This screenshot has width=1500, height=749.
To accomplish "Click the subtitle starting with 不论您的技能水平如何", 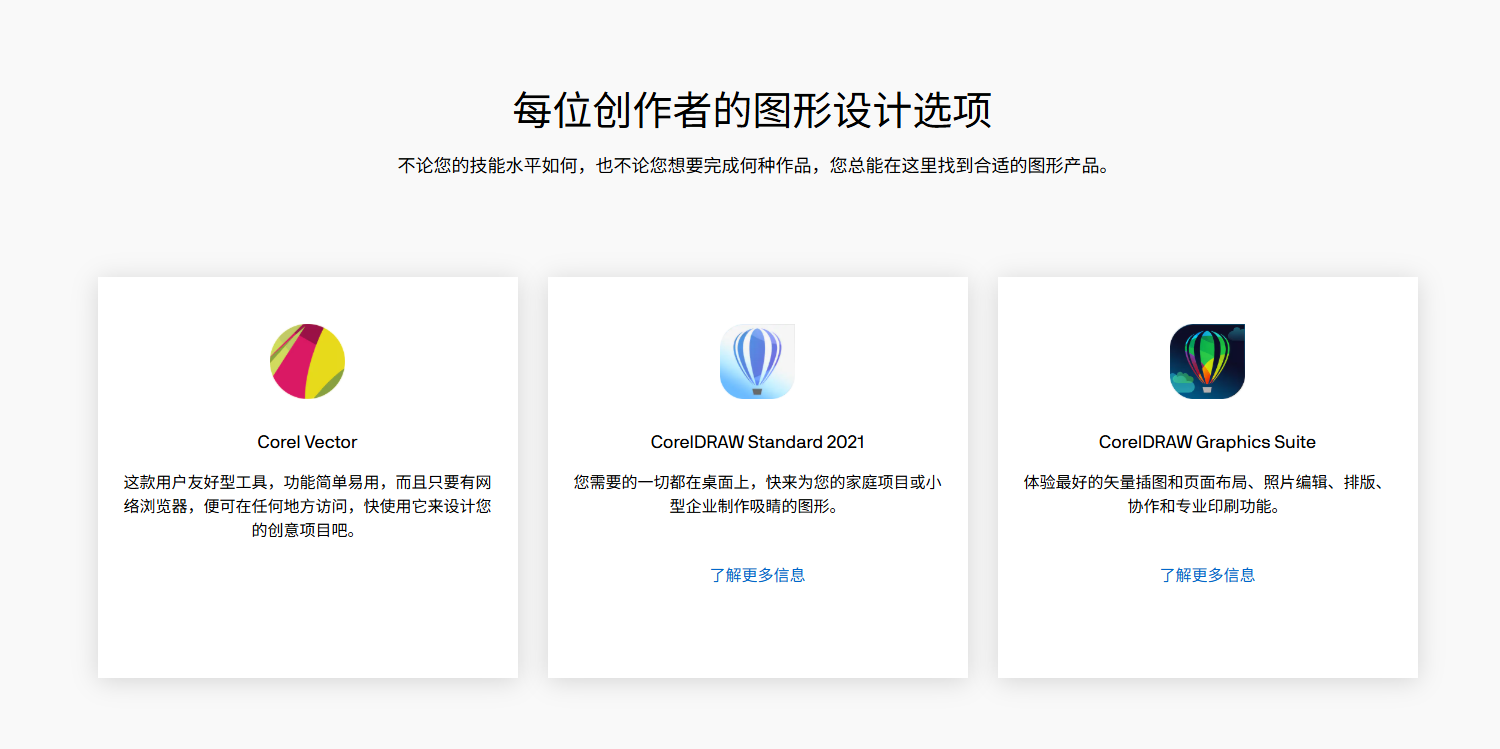I will click(754, 166).
